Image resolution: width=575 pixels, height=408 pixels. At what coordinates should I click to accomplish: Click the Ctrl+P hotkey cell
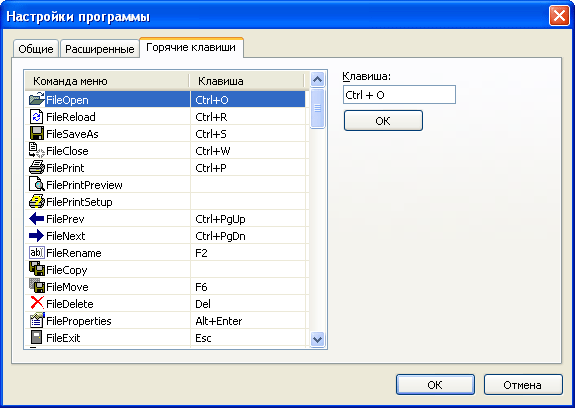click(x=248, y=168)
